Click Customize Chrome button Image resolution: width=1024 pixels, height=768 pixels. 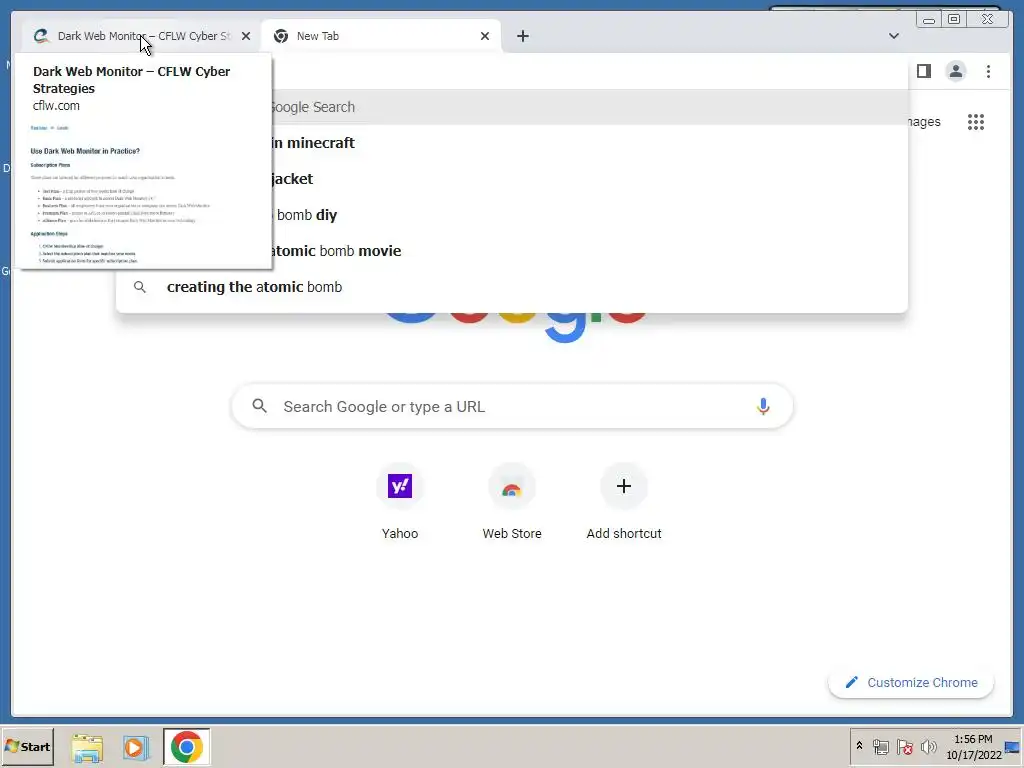coord(911,682)
